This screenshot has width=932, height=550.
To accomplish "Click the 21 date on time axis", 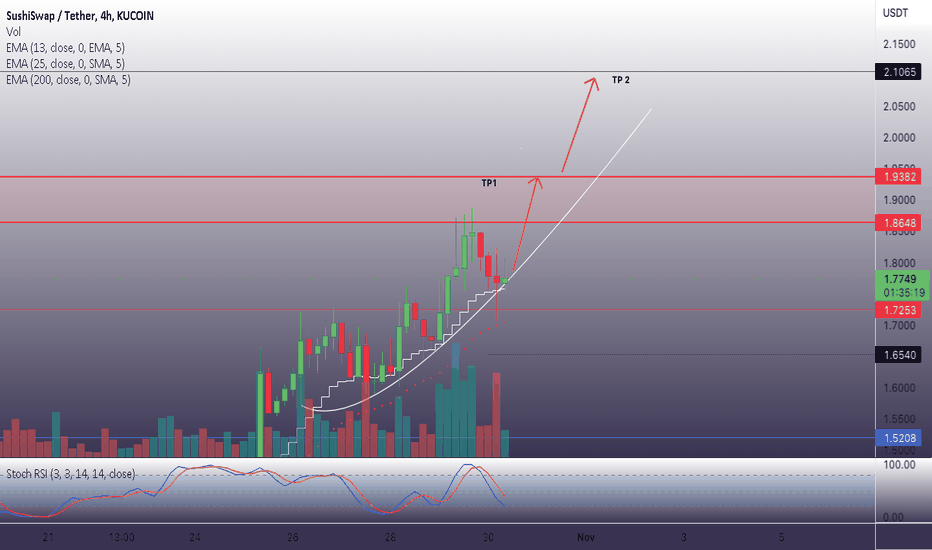I will (48, 538).
